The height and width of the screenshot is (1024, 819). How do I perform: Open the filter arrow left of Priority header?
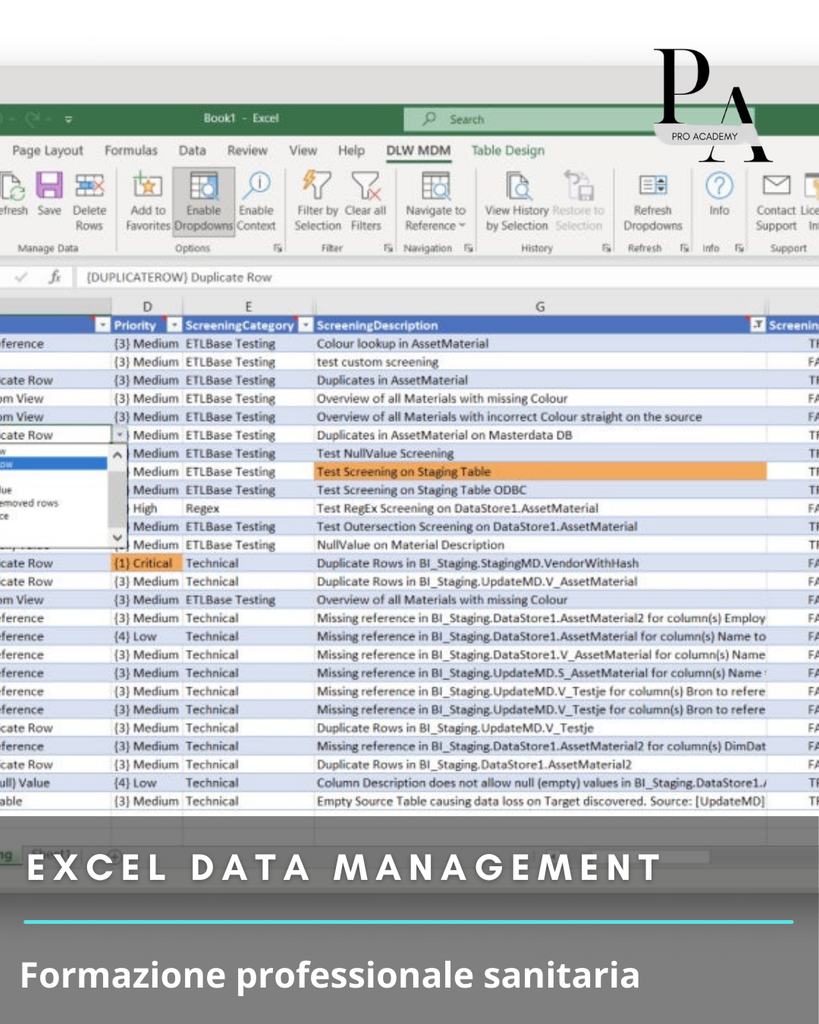point(103,325)
